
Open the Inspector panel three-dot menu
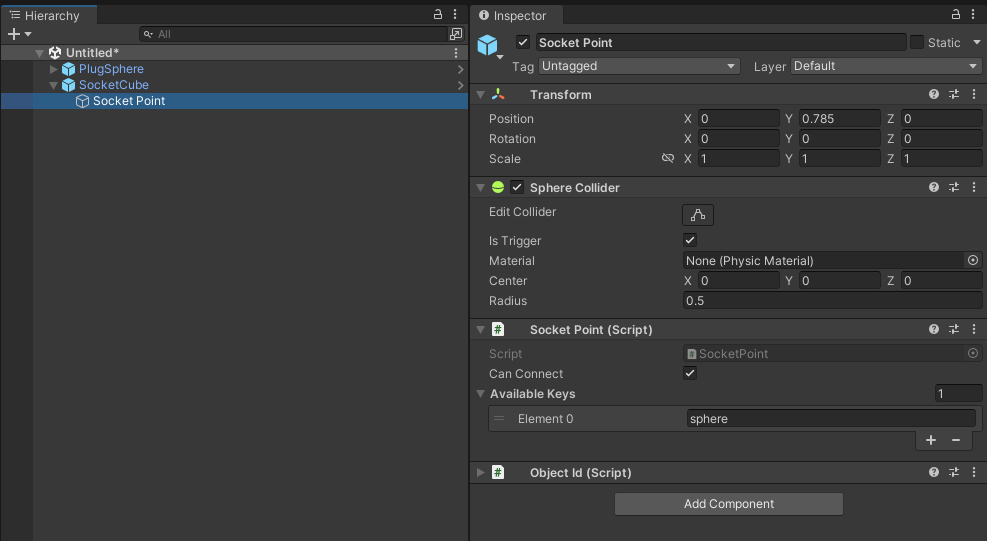973,14
